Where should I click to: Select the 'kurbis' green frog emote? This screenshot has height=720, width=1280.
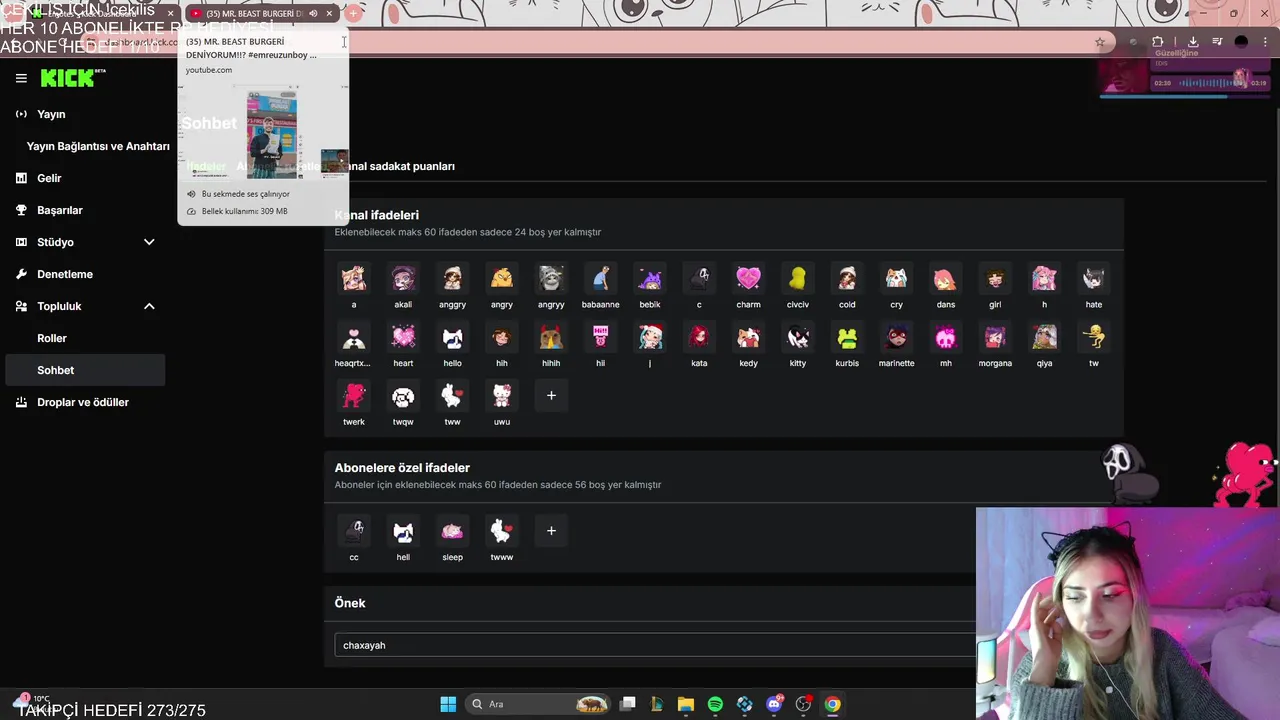pyautogui.click(x=847, y=337)
